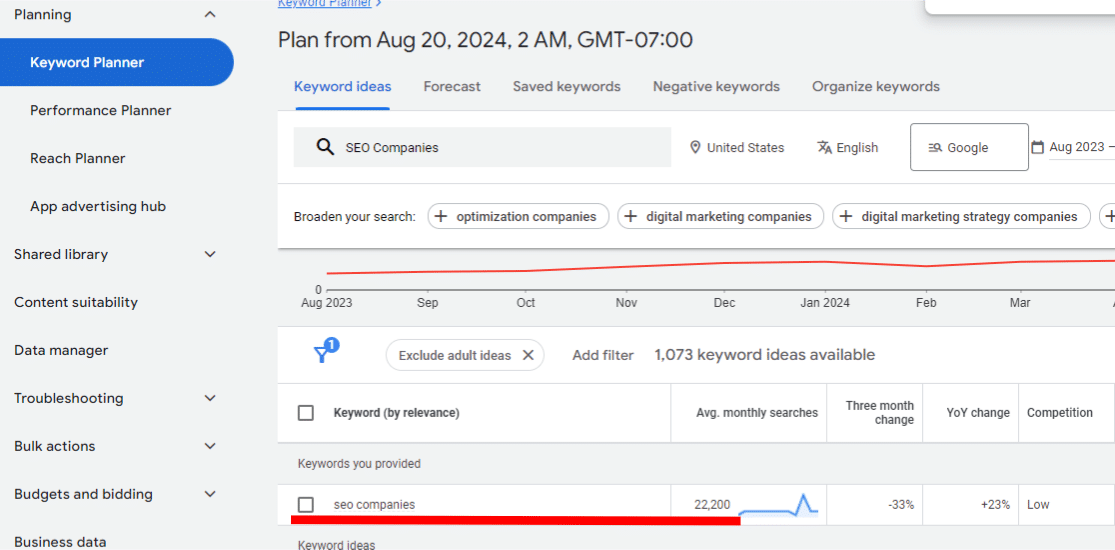This screenshot has width=1115, height=550.
Task: Check the seo companies row checkbox
Action: (x=306, y=505)
